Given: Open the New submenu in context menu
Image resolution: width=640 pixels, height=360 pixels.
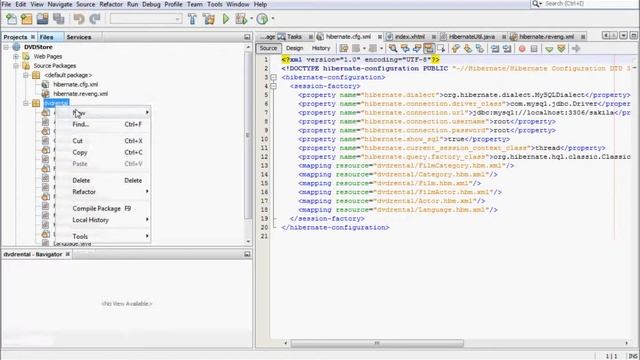Looking at the screenshot, I should pos(103,112).
